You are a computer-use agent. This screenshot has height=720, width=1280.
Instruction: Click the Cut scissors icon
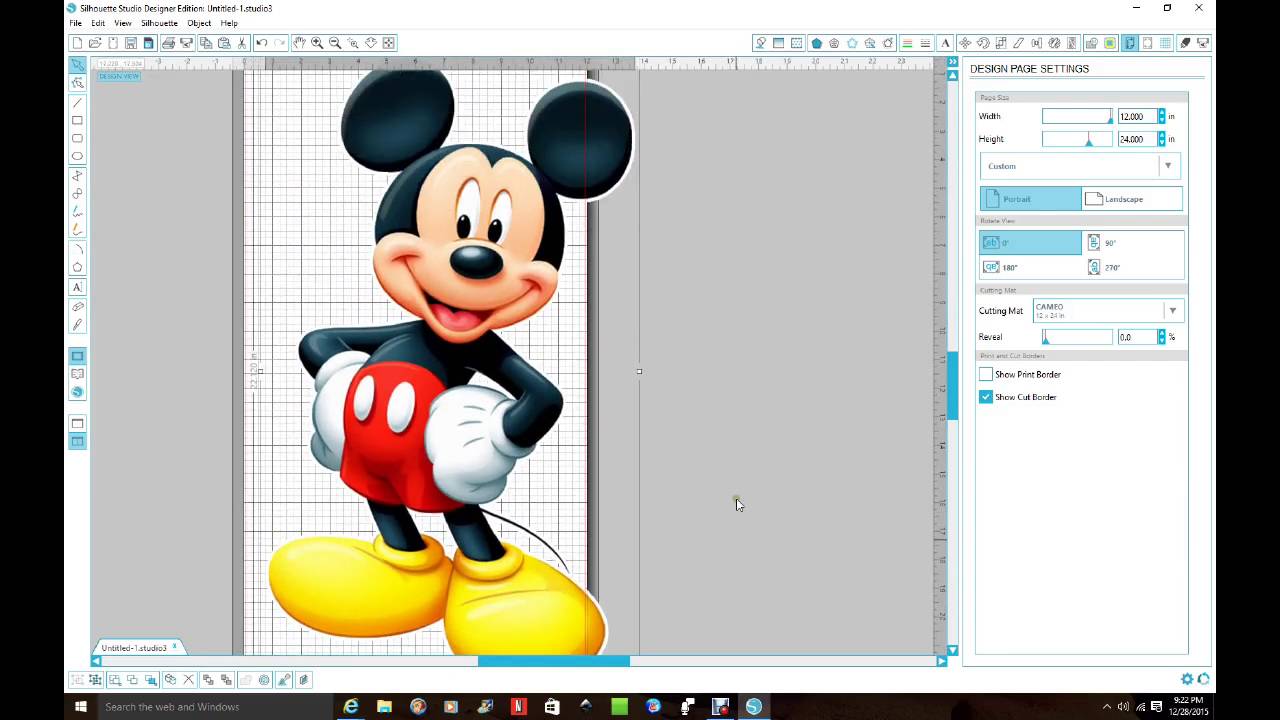[242, 43]
